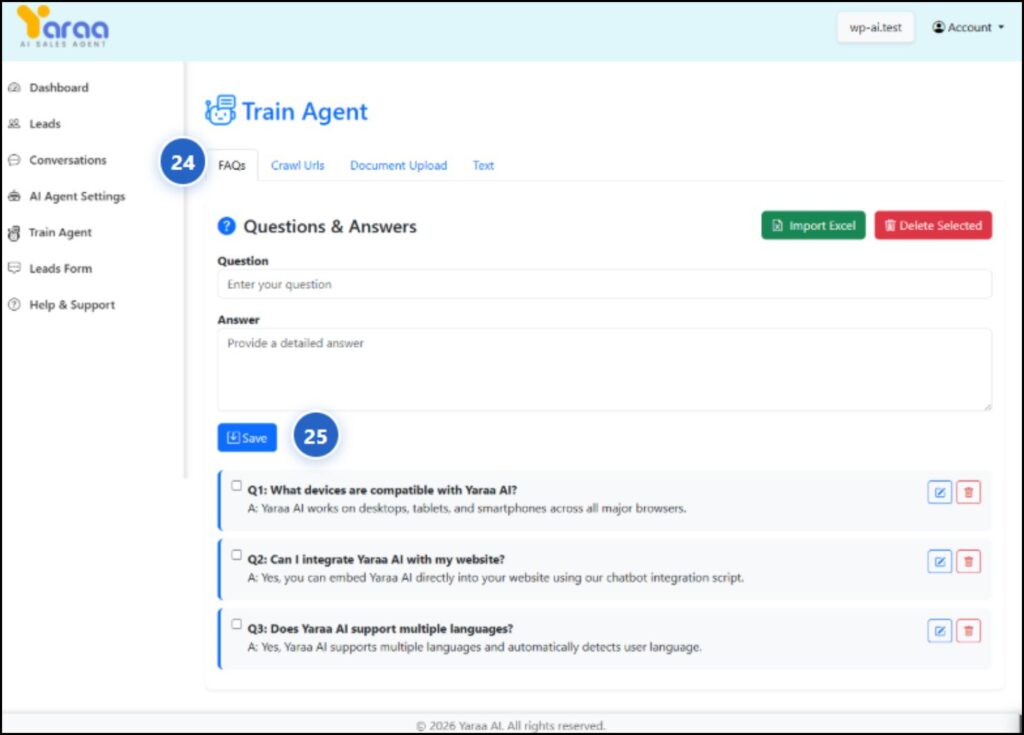
Task: Click the wp-ai.test site button
Action: click(x=875, y=27)
